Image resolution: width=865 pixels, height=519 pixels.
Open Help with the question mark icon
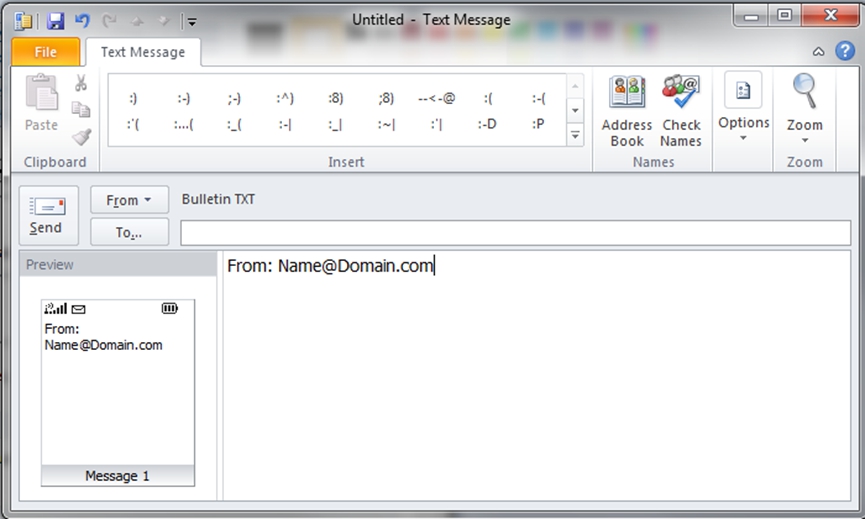[845, 51]
